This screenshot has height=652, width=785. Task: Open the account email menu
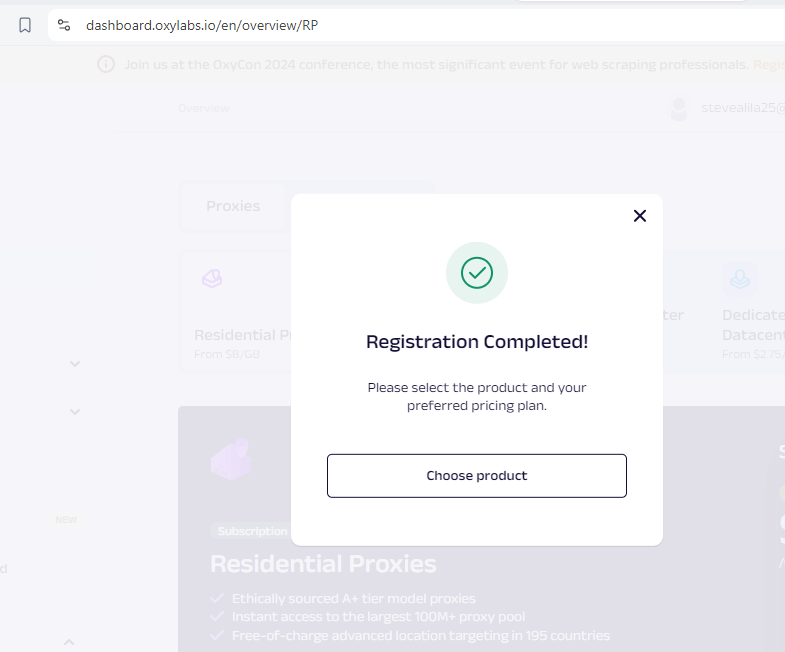(x=742, y=108)
